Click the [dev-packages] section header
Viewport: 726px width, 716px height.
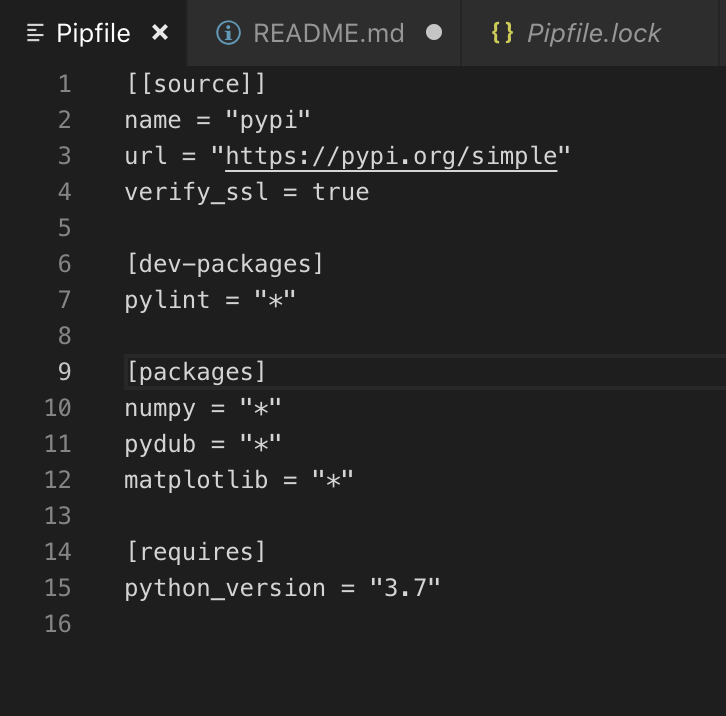click(224, 264)
